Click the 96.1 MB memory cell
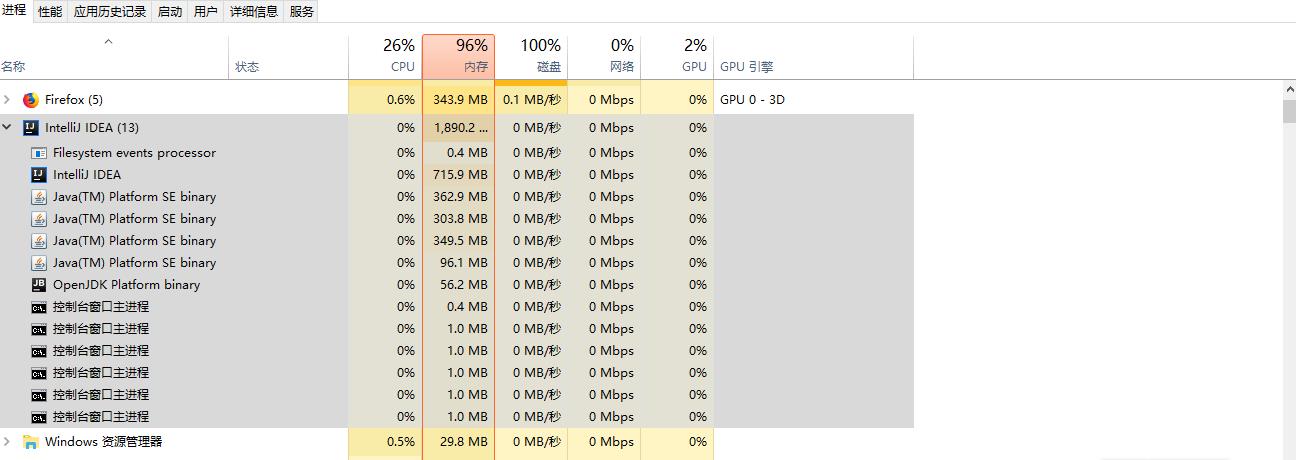 (466, 263)
